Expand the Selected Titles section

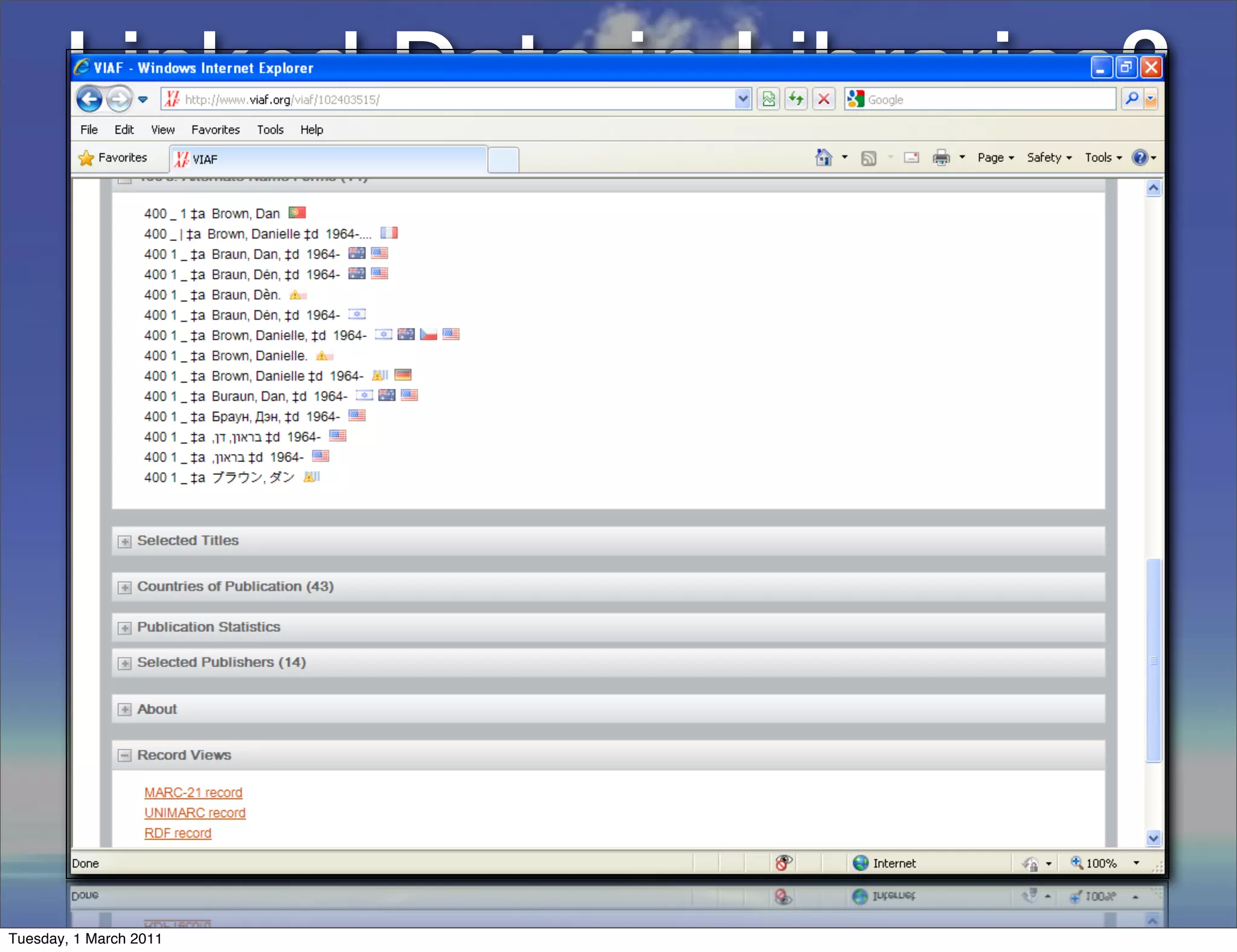click(x=124, y=542)
